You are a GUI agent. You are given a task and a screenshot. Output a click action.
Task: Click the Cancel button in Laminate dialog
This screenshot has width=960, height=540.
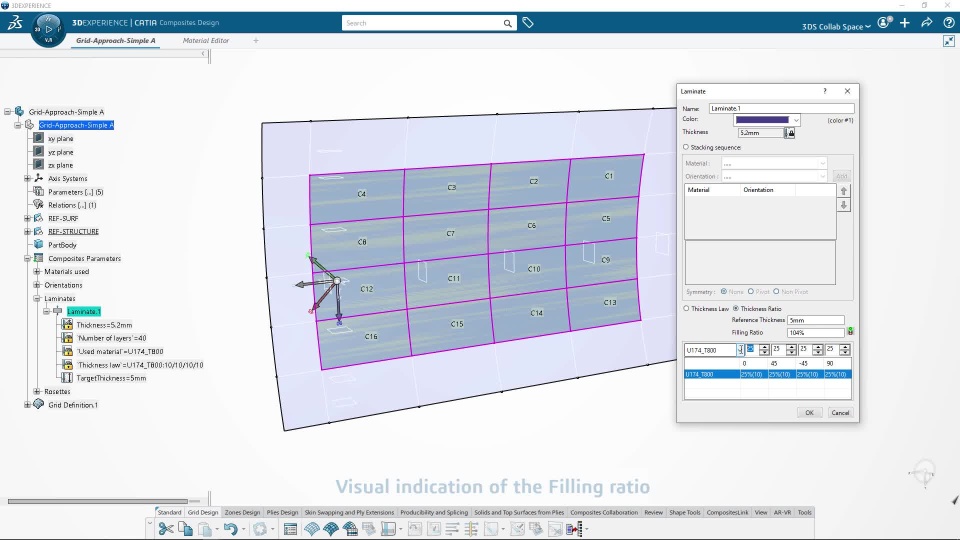click(x=840, y=413)
